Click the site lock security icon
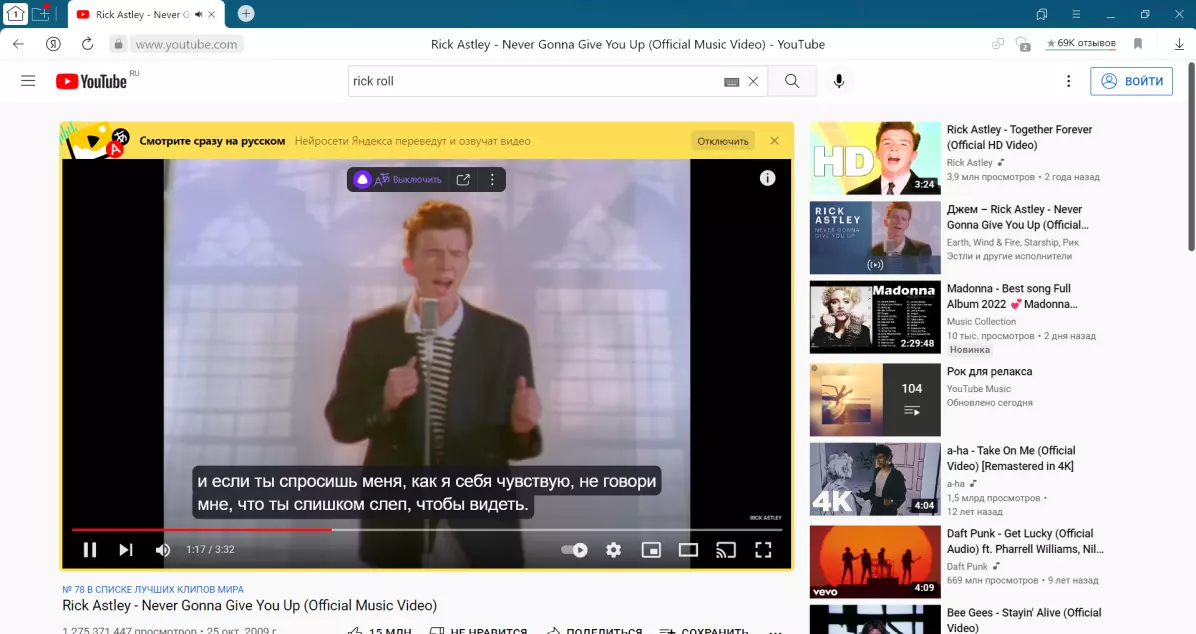Image resolution: width=1196 pixels, height=634 pixels. [x=118, y=44]
